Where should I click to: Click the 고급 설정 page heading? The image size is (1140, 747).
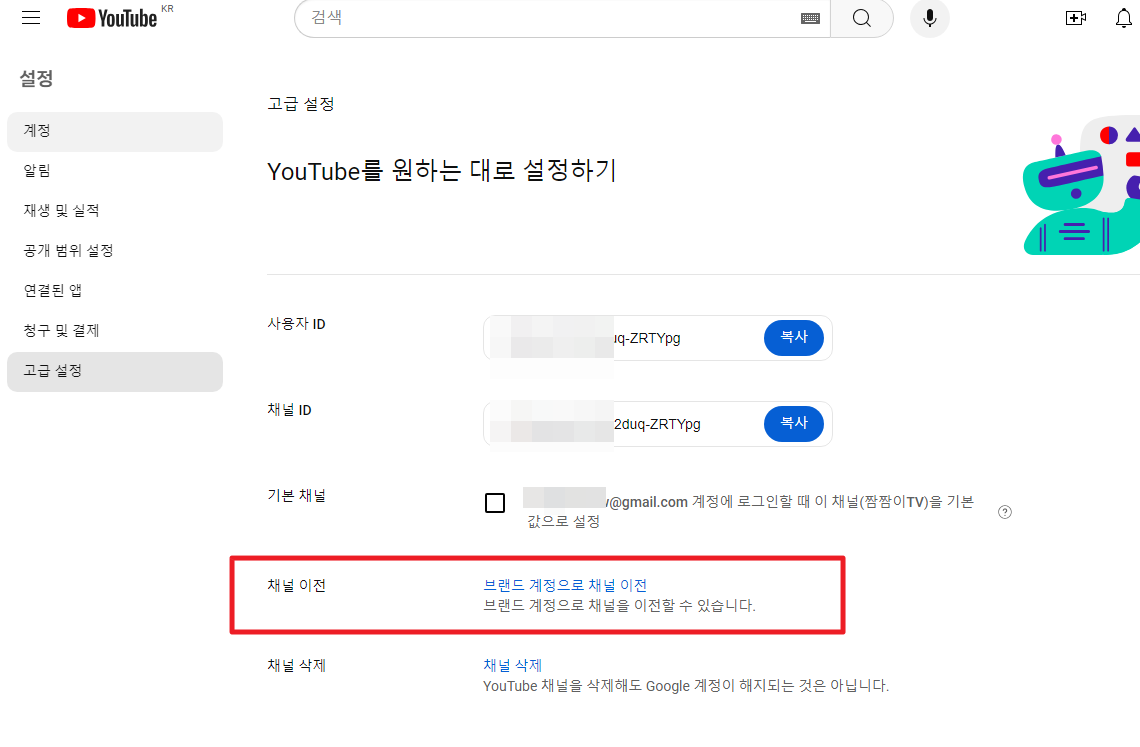301,104
